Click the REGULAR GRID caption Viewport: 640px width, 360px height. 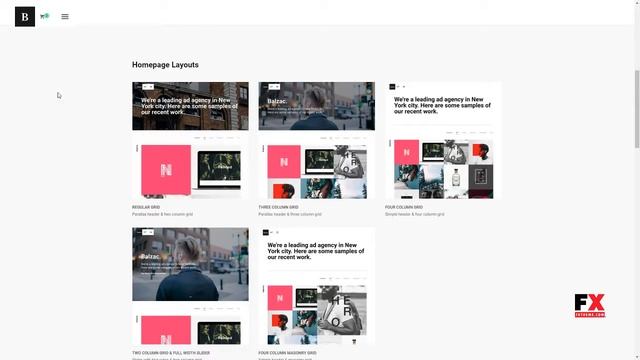point(146,207)
